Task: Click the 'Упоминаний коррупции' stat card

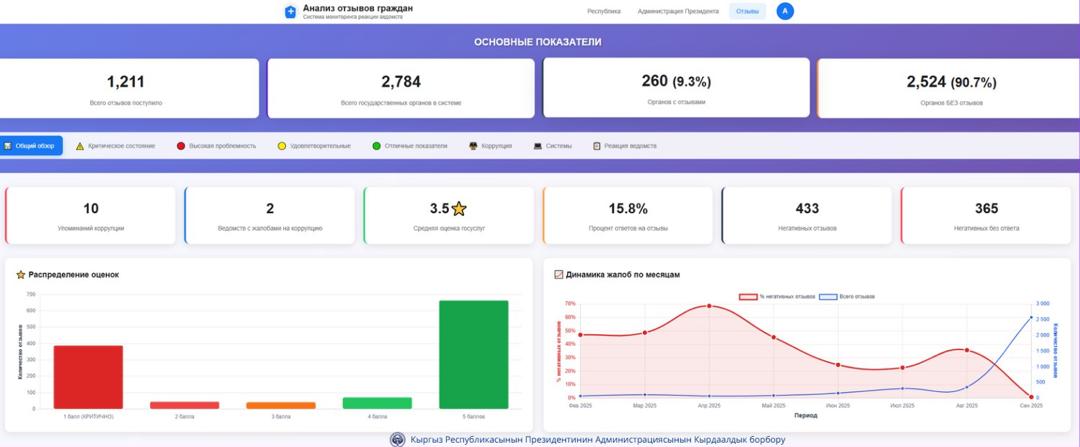Action: point(91,215)
